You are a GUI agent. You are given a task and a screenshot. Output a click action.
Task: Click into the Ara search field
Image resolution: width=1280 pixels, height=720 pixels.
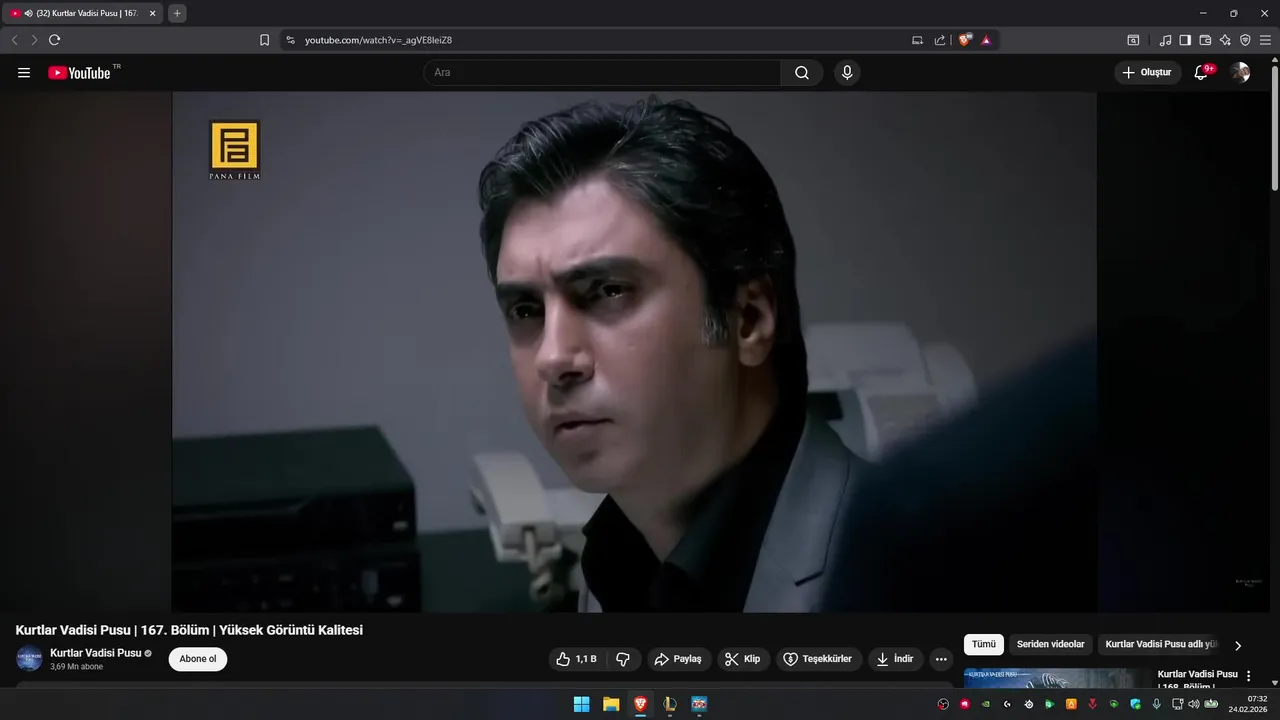click(x=602, y=73)
